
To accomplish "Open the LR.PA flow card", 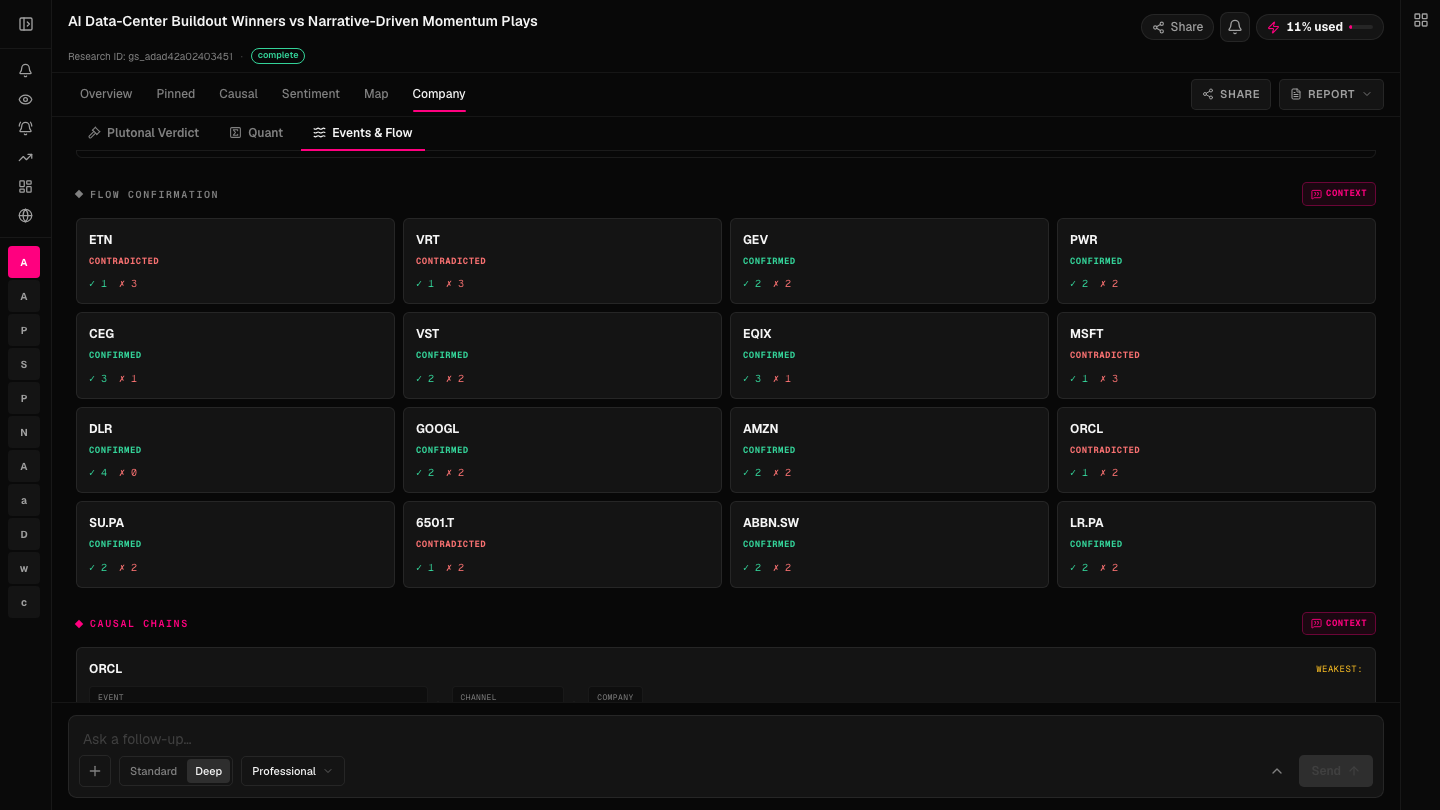I will tap(1216, 544).
